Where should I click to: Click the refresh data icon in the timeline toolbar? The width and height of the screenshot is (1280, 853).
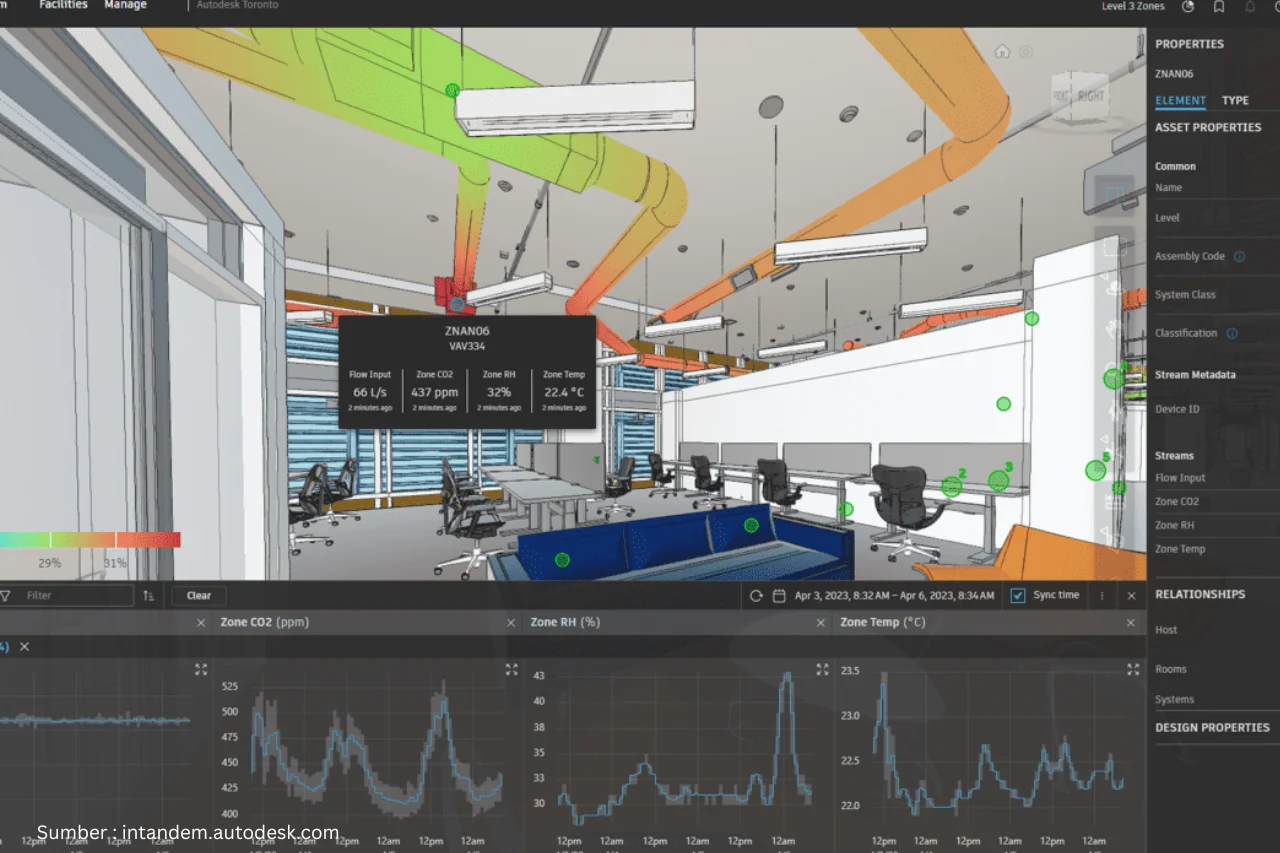[757, 595]
